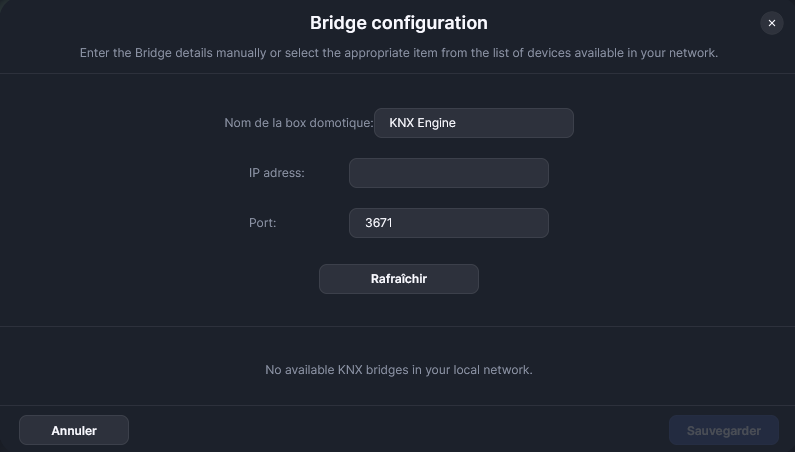795x452 pixels.
Task: Click the empty IP adress field
Action: click(x=448, y=173)
